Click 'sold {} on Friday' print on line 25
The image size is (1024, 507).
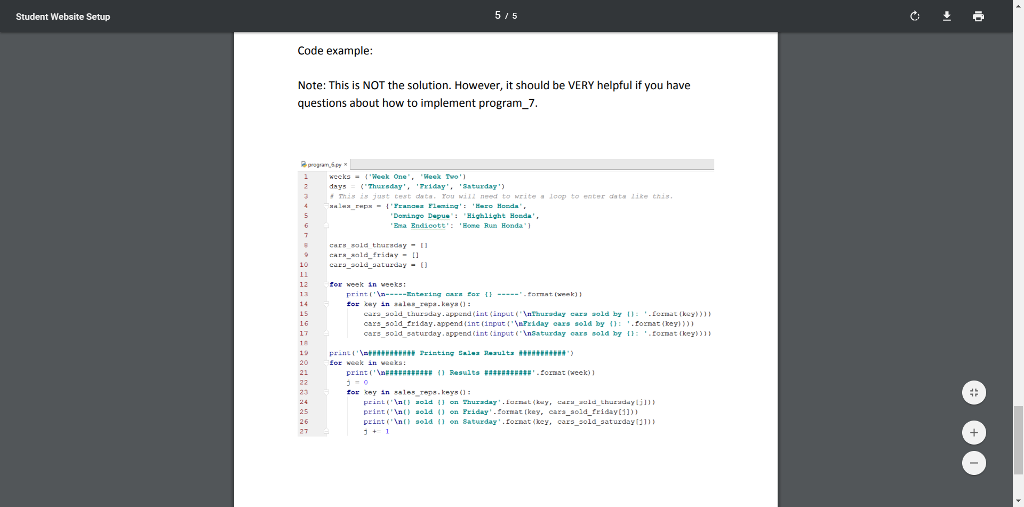pos(501,412)
